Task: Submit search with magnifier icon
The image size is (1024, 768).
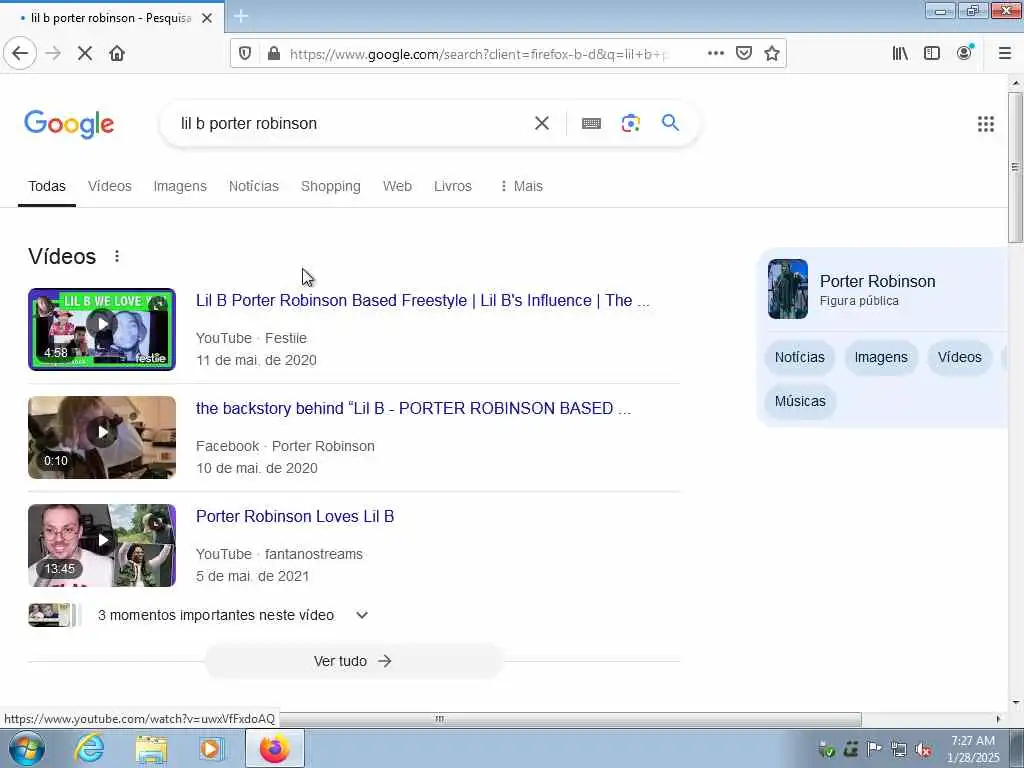Action: click(670, 123)
